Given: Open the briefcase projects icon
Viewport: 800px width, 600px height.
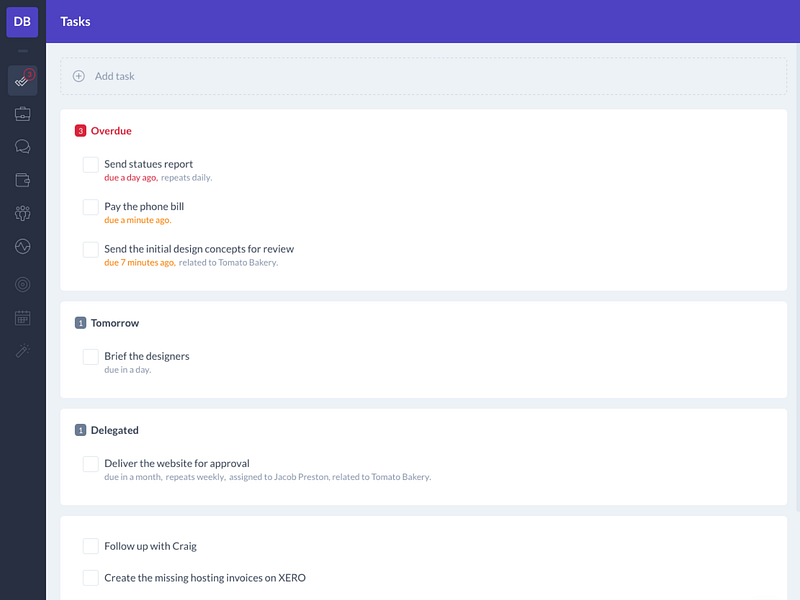Looking at the screenshot, I should 22,114.
